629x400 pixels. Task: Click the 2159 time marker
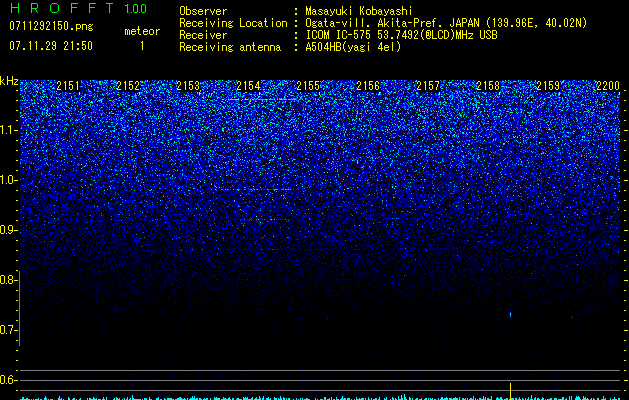click(x=548, y=86)
